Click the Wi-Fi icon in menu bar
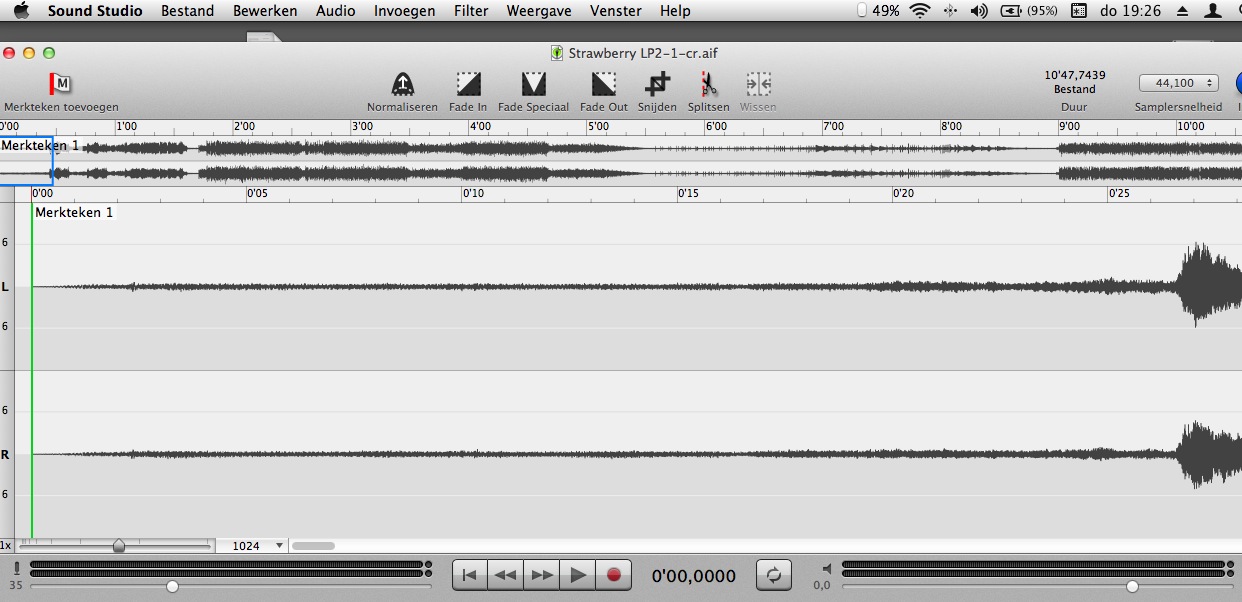 click(920, 11)
